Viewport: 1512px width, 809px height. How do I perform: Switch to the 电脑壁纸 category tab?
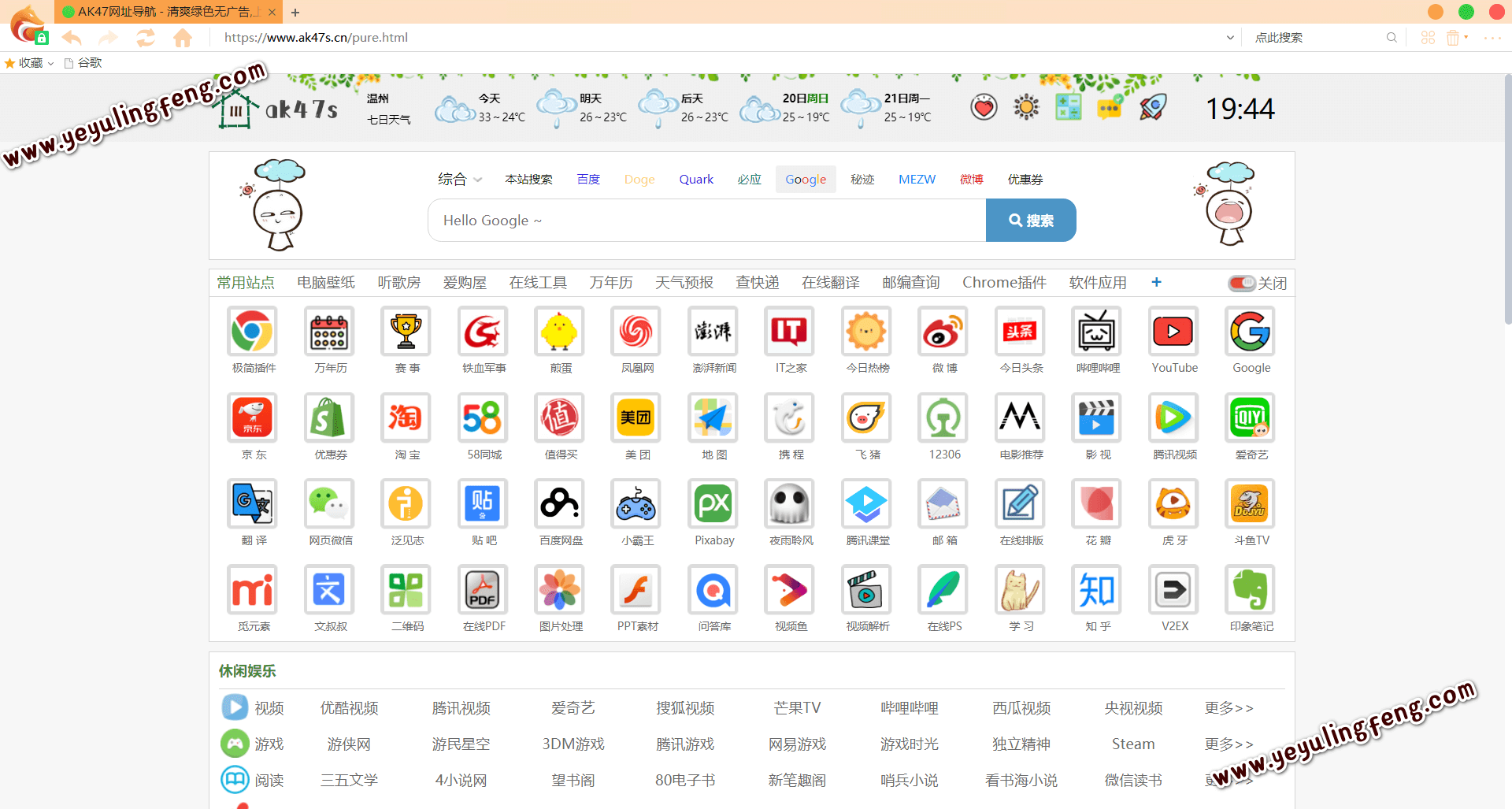coord(326,283)
